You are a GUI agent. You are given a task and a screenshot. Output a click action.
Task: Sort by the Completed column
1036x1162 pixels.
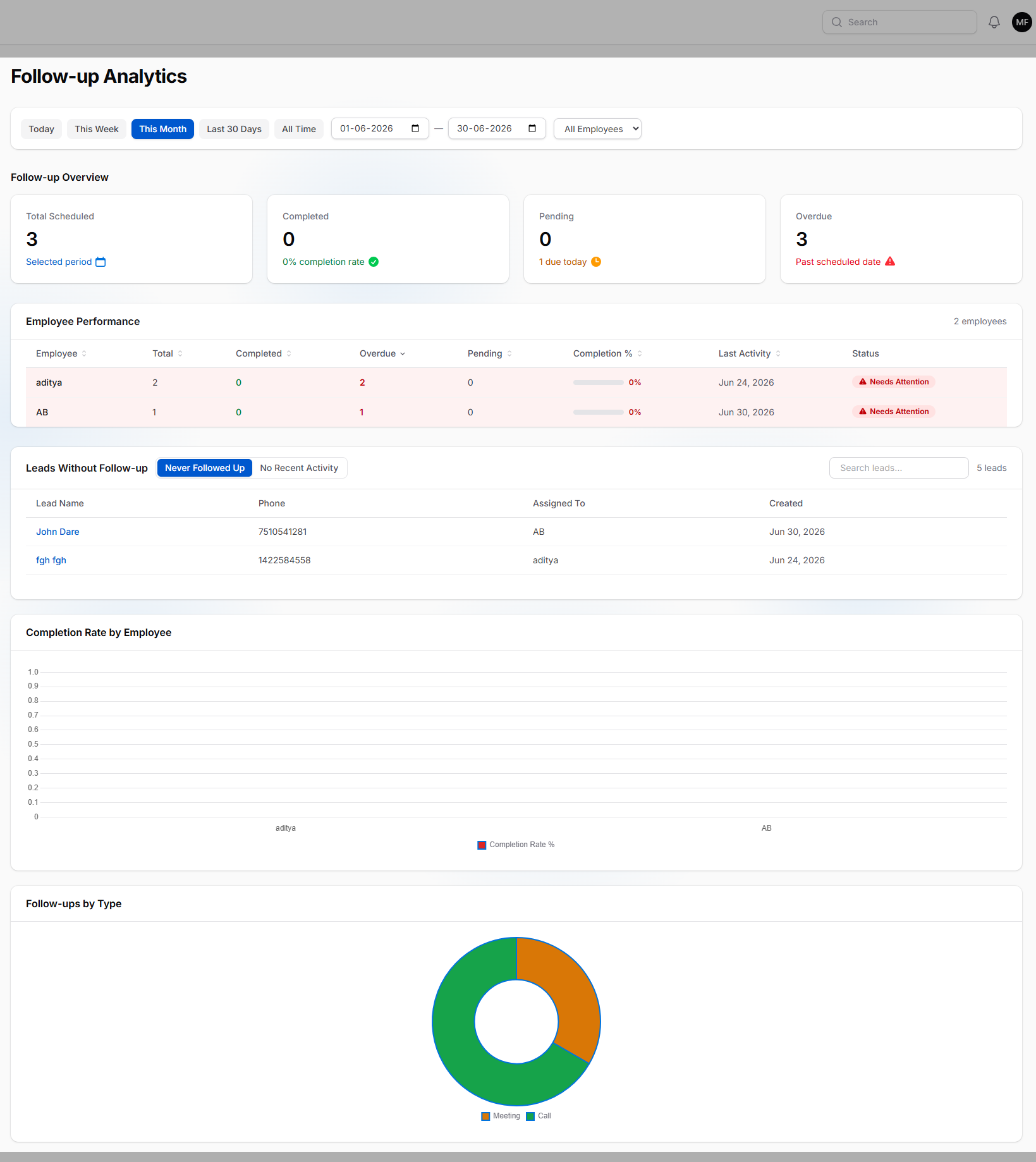pyautogui.click(x=264, y=353)
